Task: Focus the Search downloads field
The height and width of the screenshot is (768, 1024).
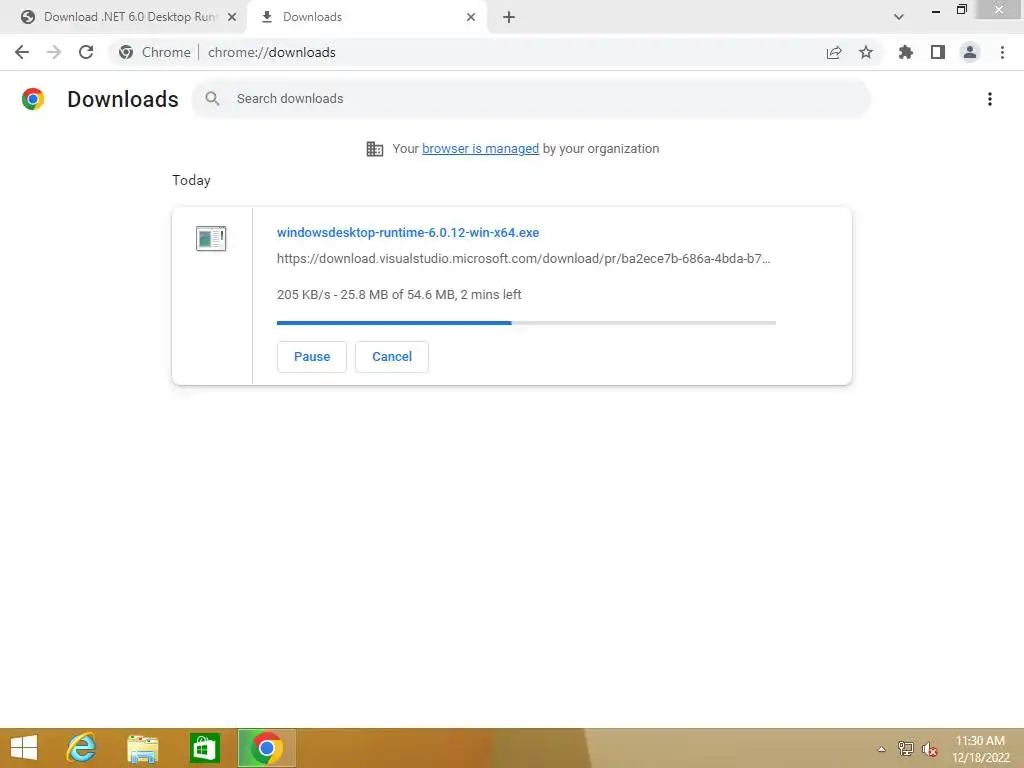Action: tap(531, 99)
